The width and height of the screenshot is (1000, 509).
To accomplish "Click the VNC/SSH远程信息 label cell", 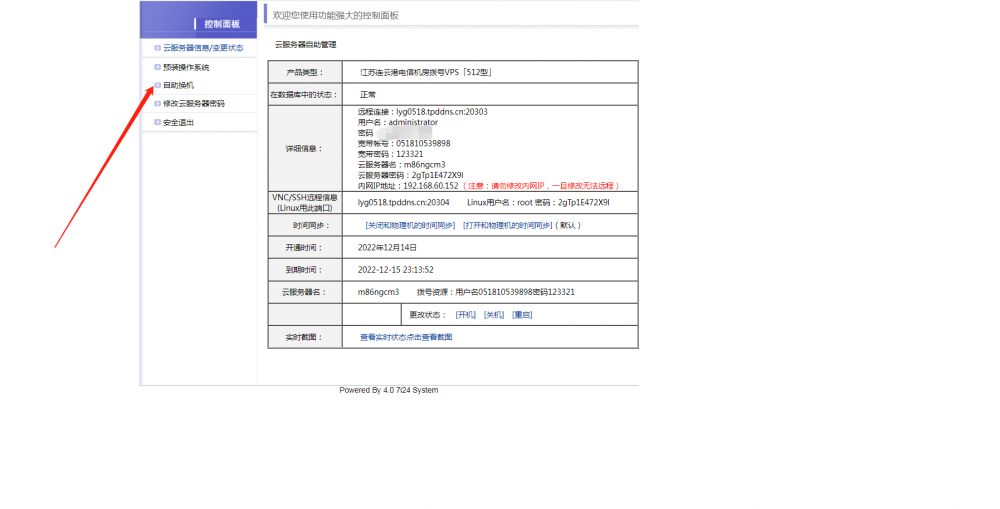I will [305, 203].
